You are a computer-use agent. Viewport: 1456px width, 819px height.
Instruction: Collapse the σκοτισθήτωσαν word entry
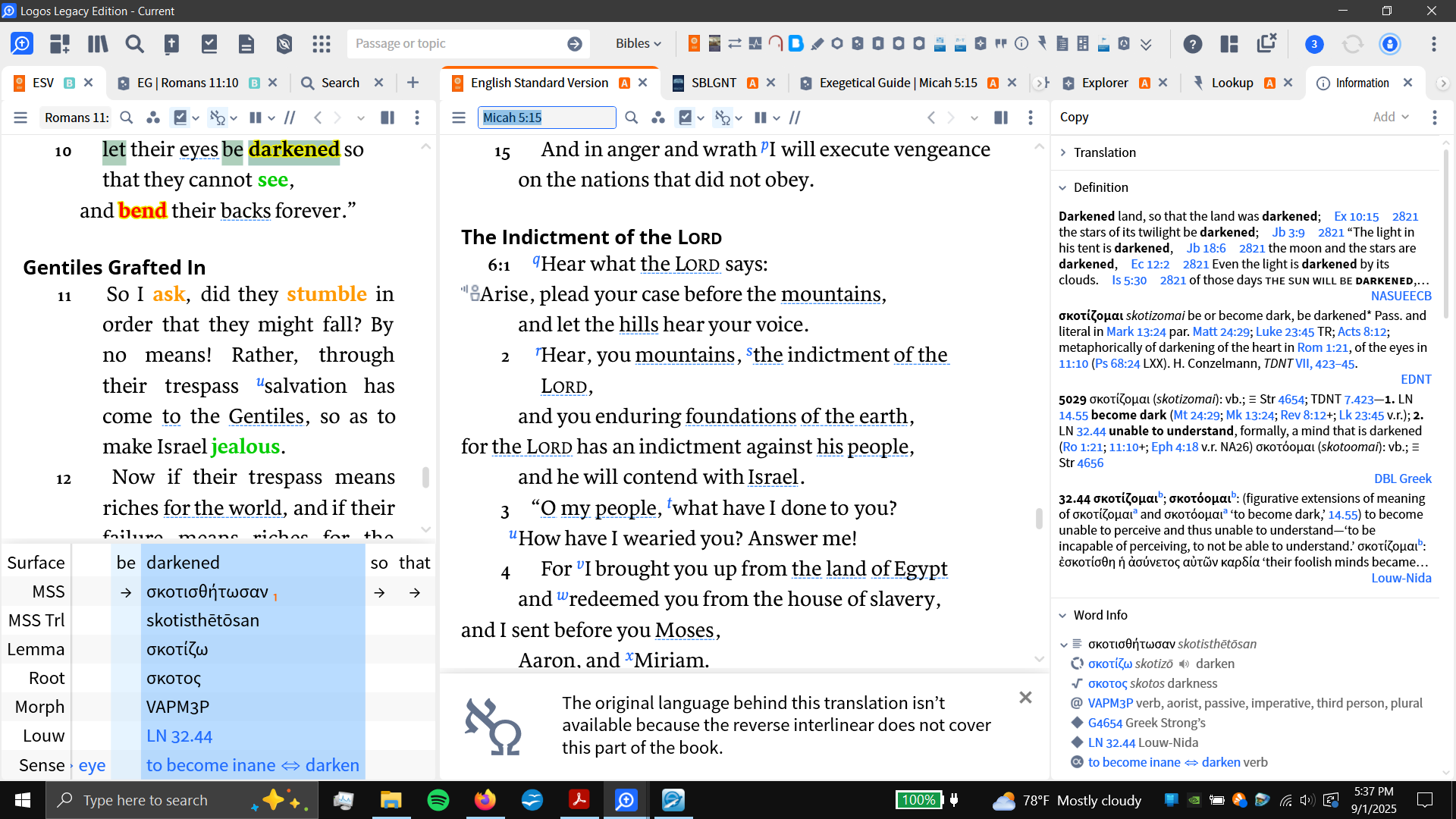coord(1063,645)
